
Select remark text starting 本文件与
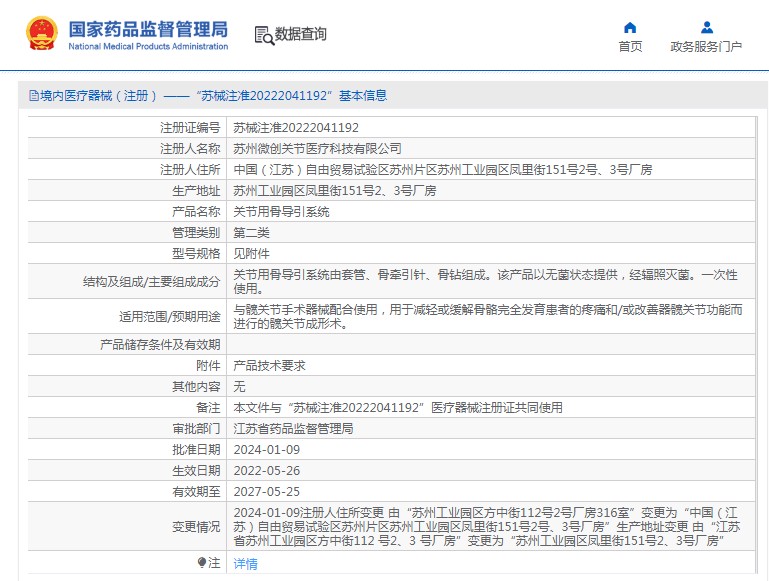tap(398, 408)
